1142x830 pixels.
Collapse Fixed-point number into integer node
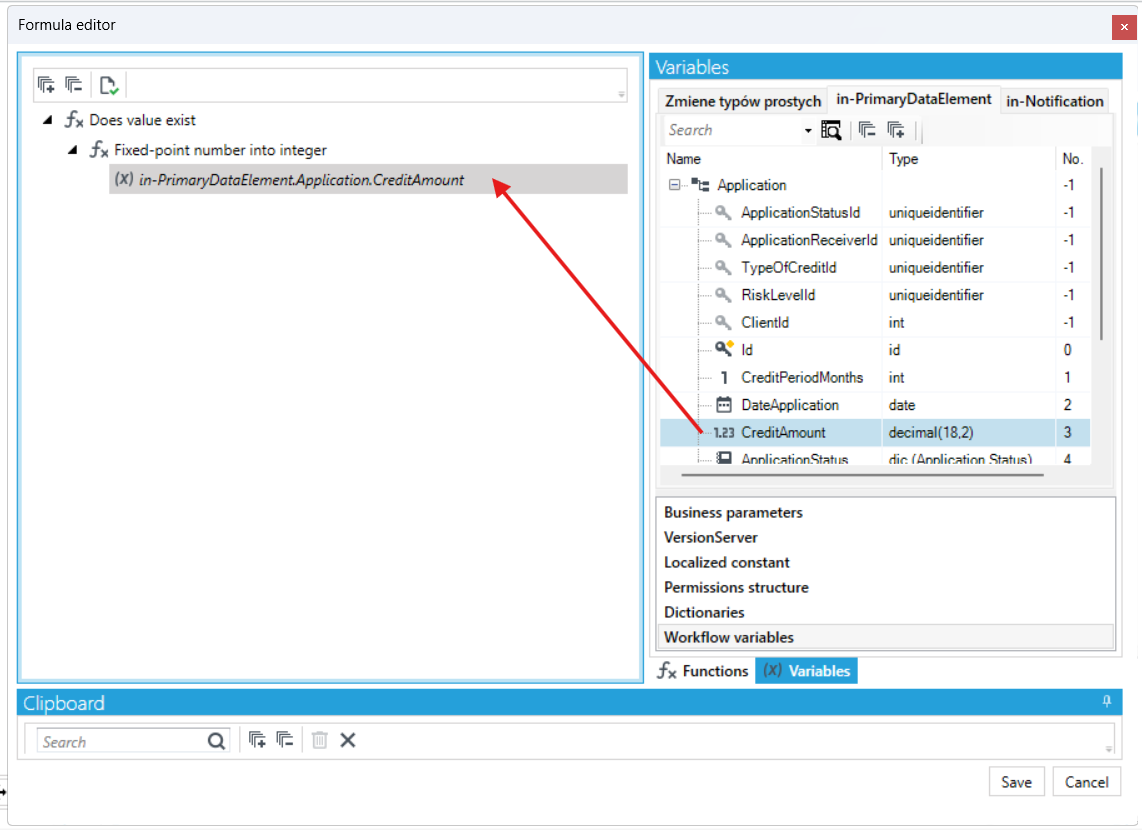(x=73, y=150)
